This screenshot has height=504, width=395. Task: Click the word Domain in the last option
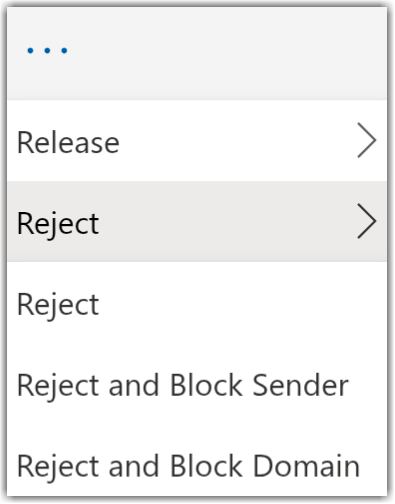306,466
